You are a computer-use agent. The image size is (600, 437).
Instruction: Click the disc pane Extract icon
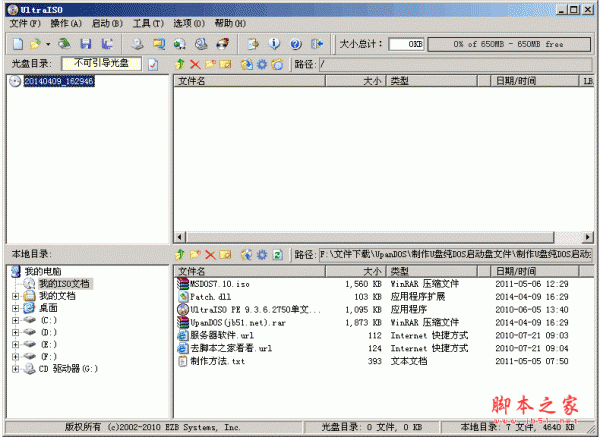(x=246, y=64)
